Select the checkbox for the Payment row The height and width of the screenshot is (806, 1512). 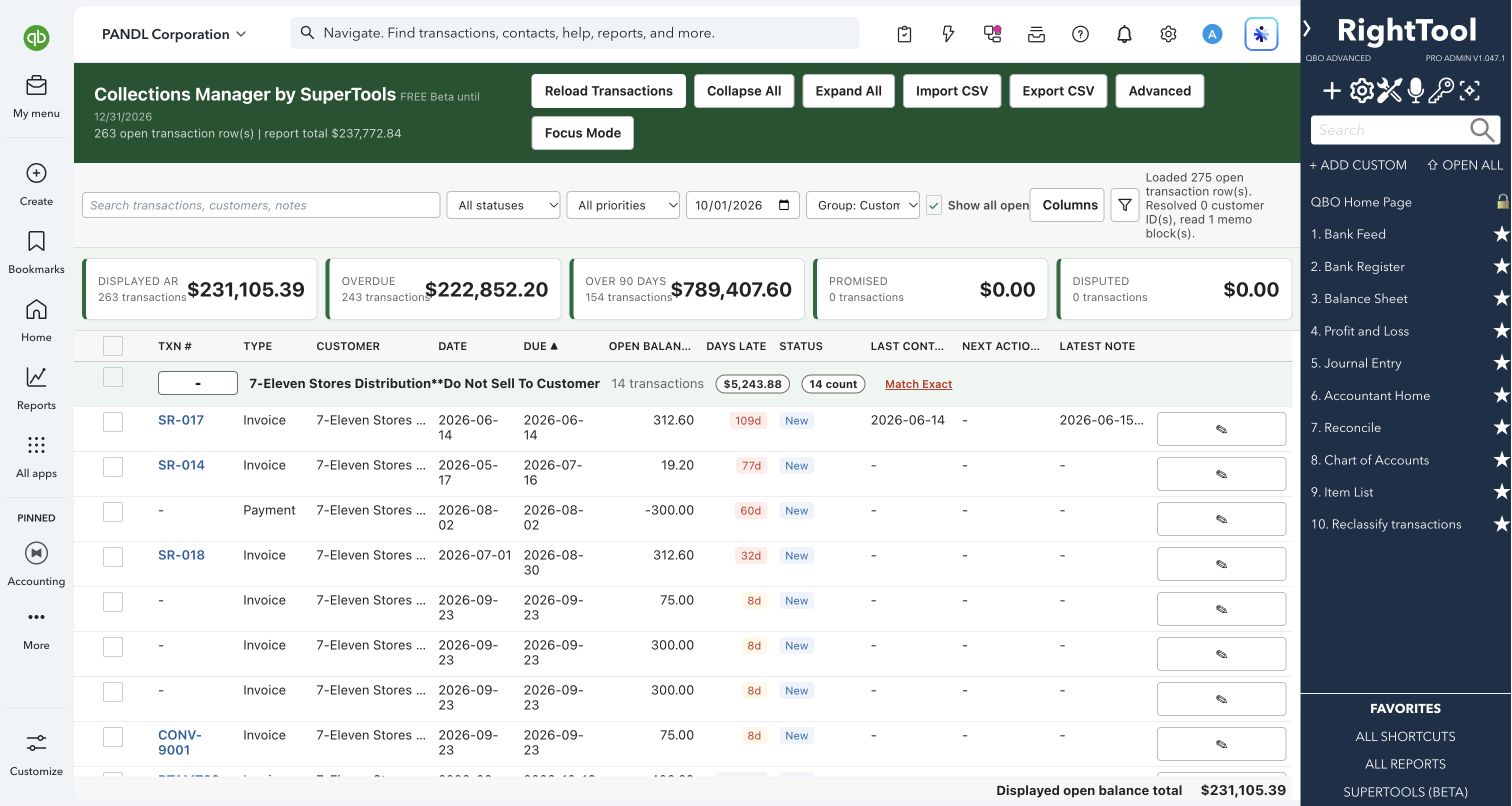[x=113, y=512]
